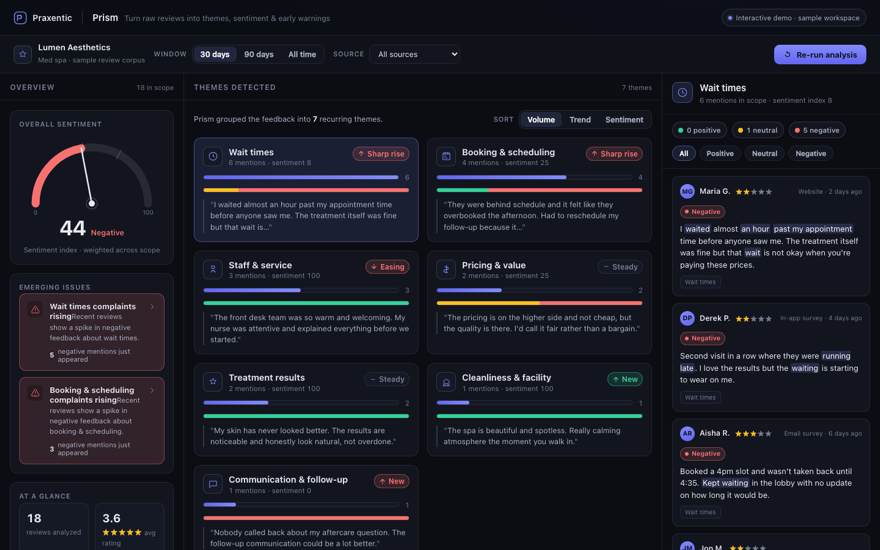Click the warning icon on Booking complaints alert
The width and height of the screenshot is (880, 550).
(x=35, y=393)
